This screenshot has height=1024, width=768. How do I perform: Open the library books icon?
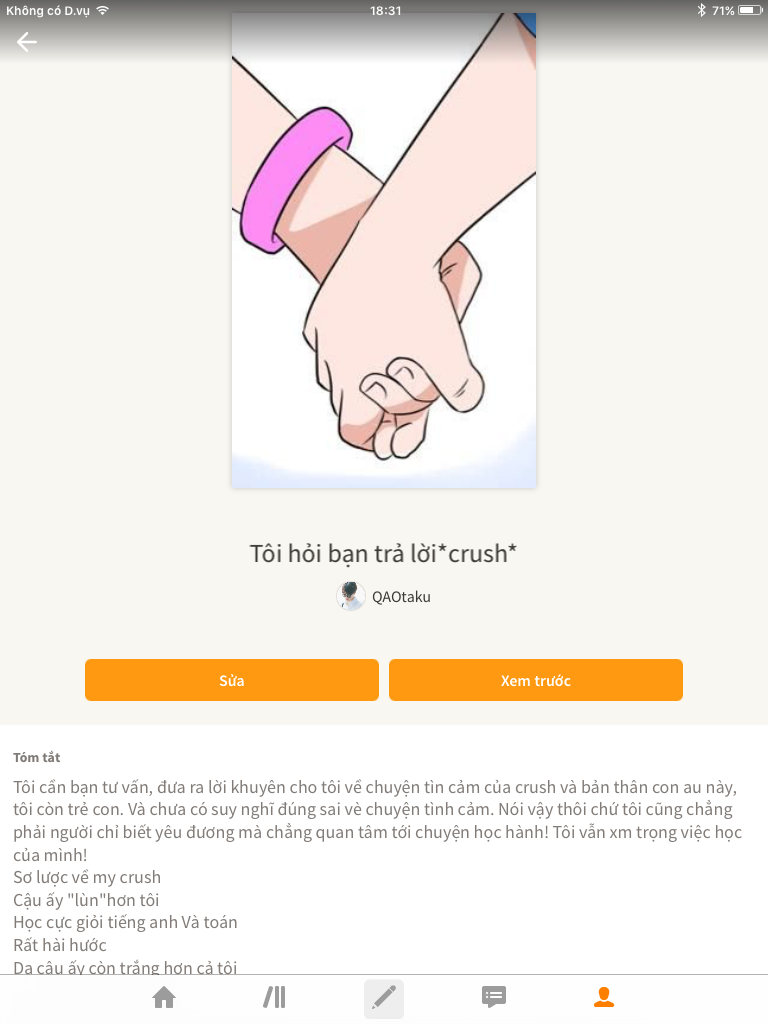(x=274, y=997)
